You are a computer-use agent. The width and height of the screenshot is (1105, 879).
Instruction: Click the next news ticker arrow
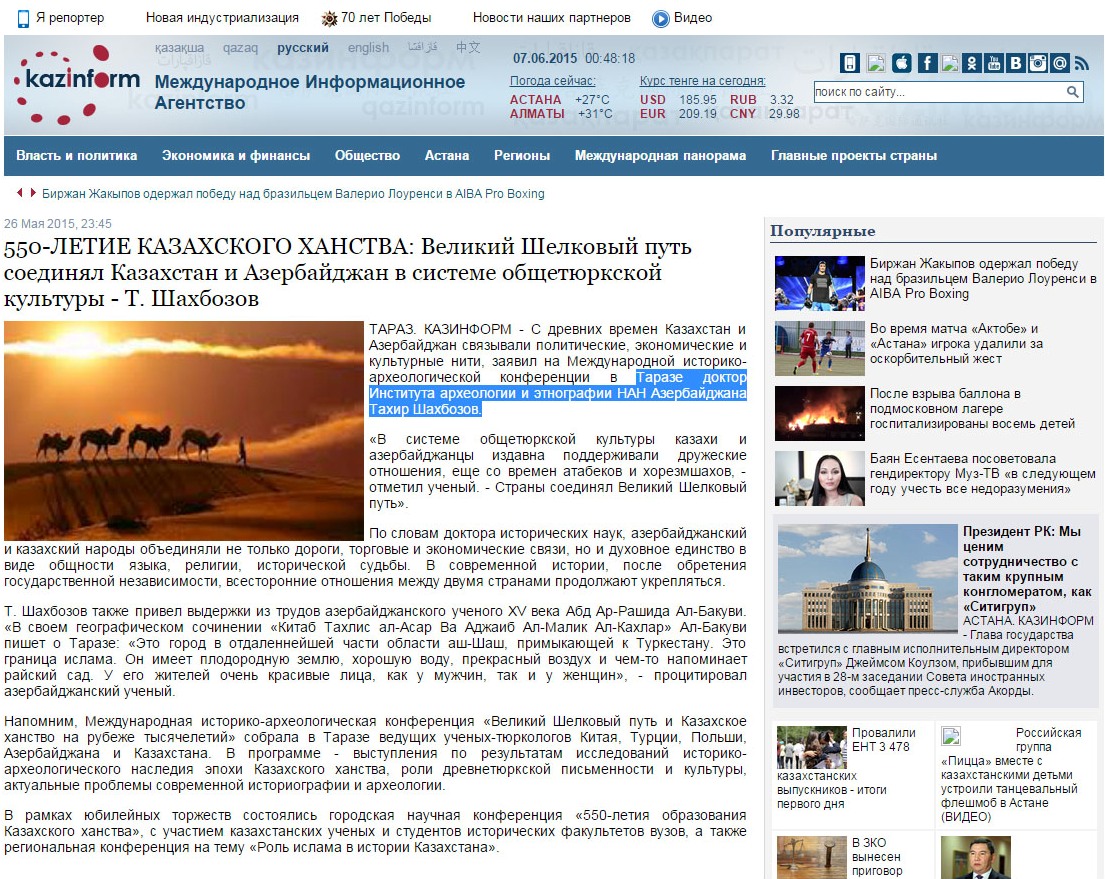pos(32,192)
